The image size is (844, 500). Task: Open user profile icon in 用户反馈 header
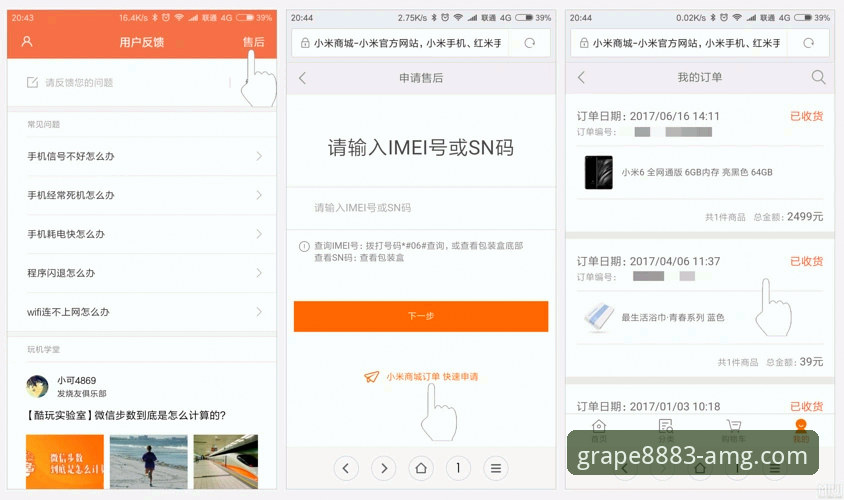[27, 41]
